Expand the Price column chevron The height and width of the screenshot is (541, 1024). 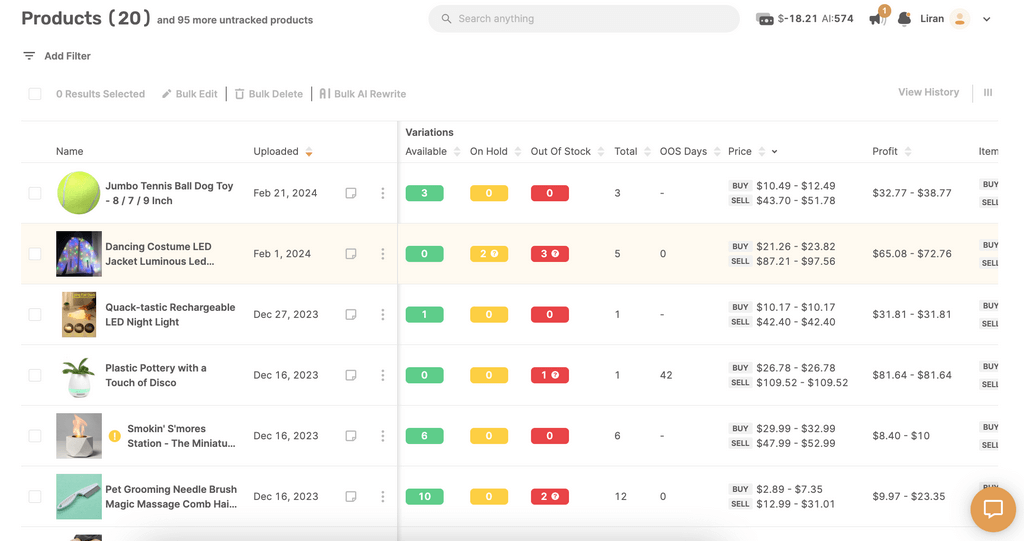point(775,152)
